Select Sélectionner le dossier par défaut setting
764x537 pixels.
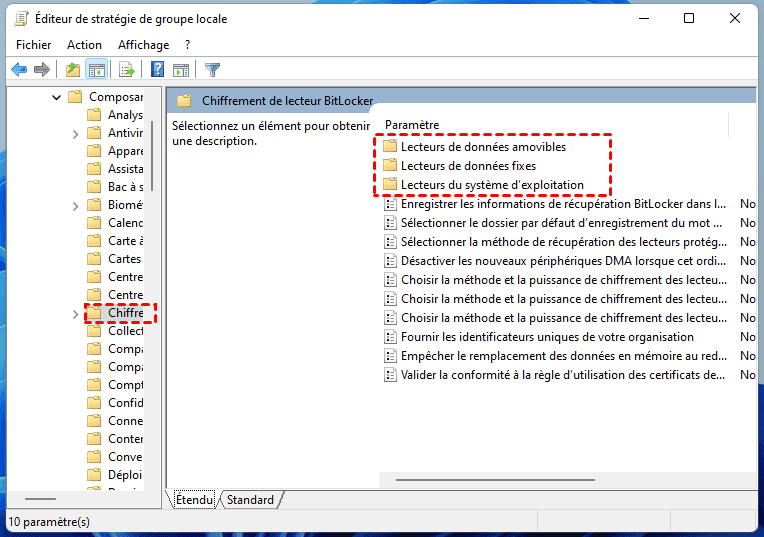(x=553, y=223)
